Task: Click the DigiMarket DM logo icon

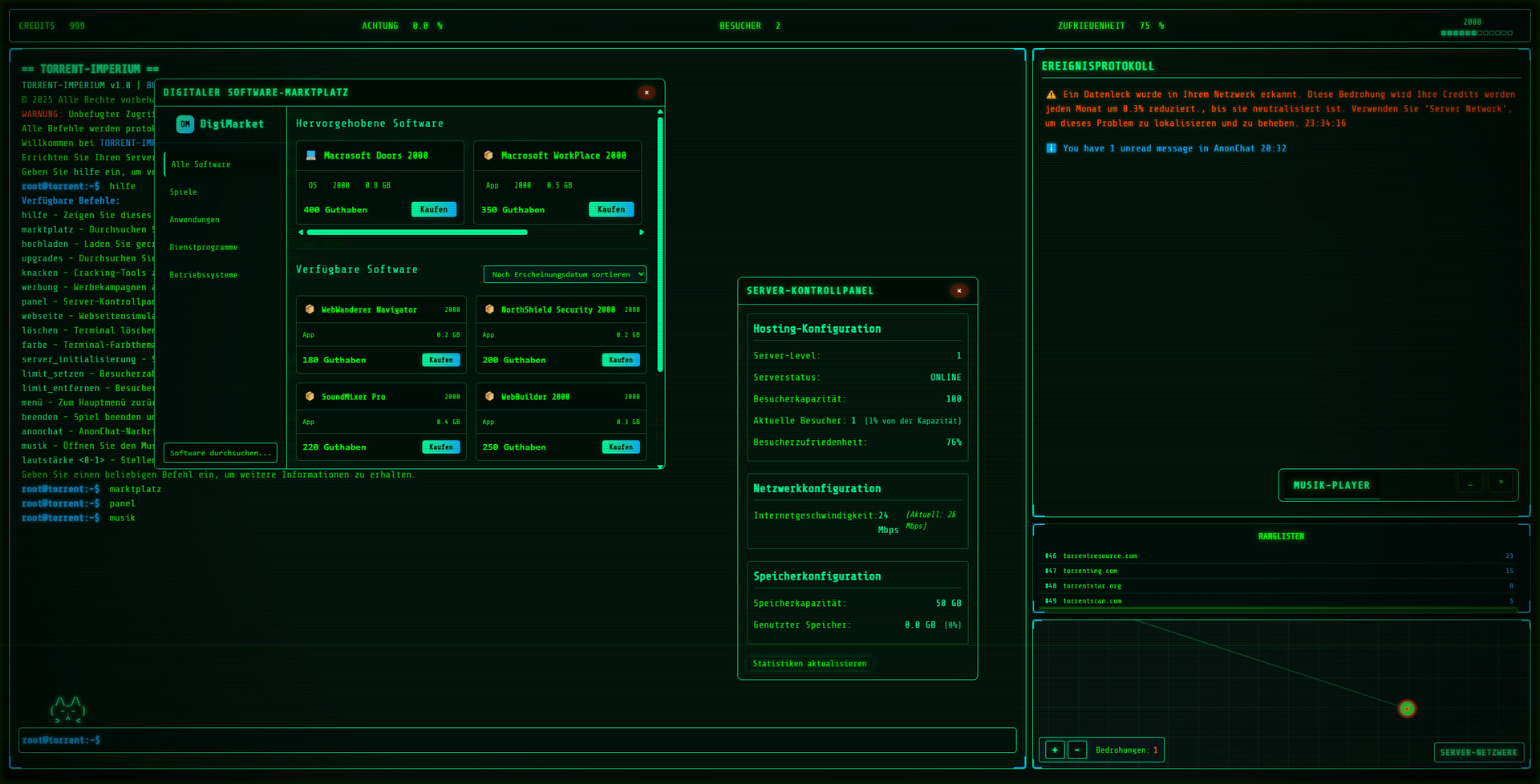Action: click(x=185, y=124)
